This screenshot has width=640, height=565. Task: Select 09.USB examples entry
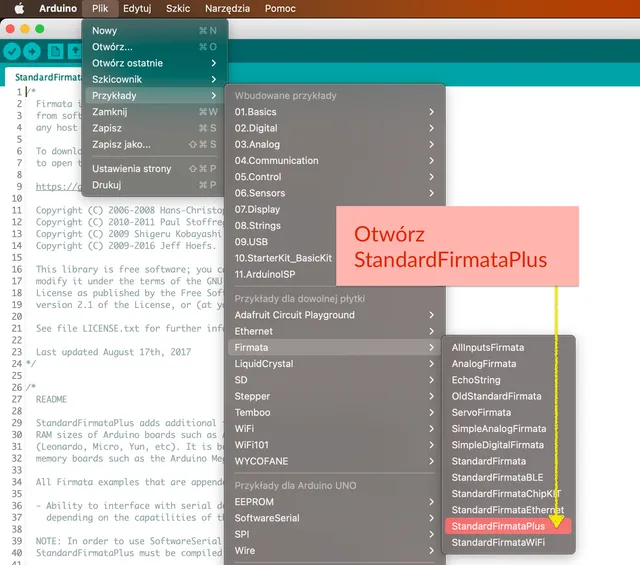tap(282, 242)
